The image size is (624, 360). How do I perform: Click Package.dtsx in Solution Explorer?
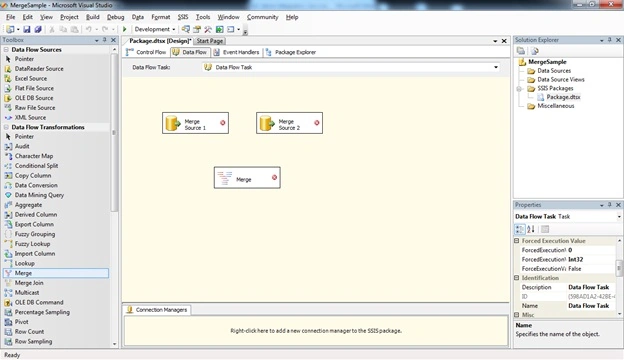[563, 97]
